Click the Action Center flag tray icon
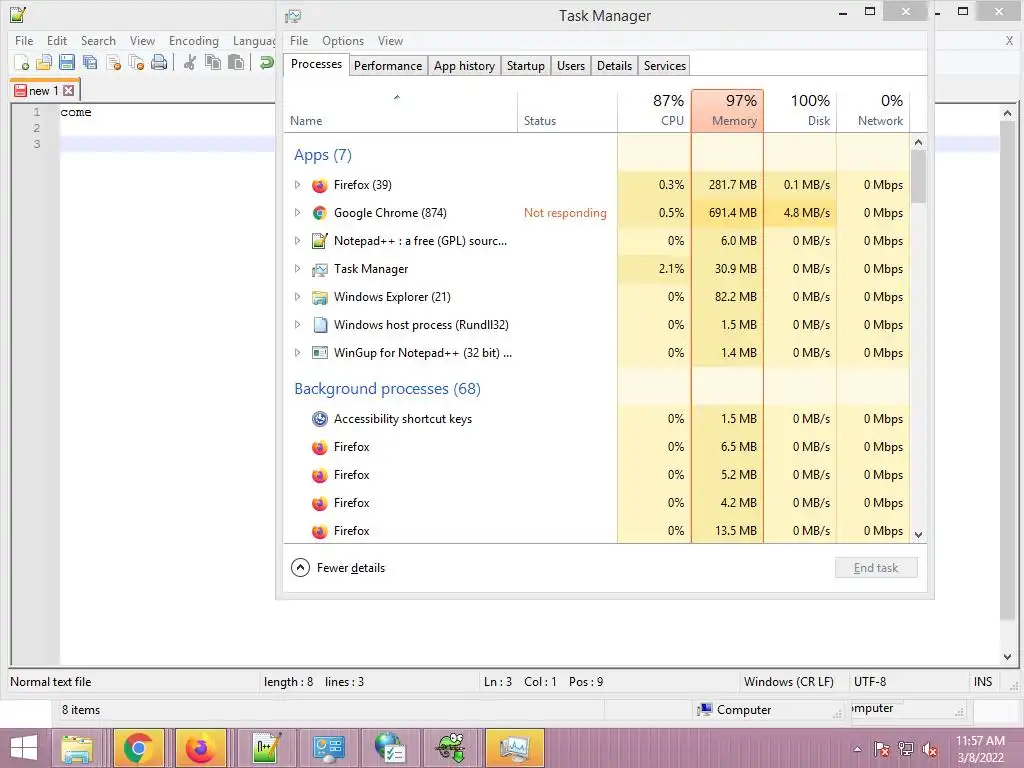1024x768 pixels. click(882, 749)
